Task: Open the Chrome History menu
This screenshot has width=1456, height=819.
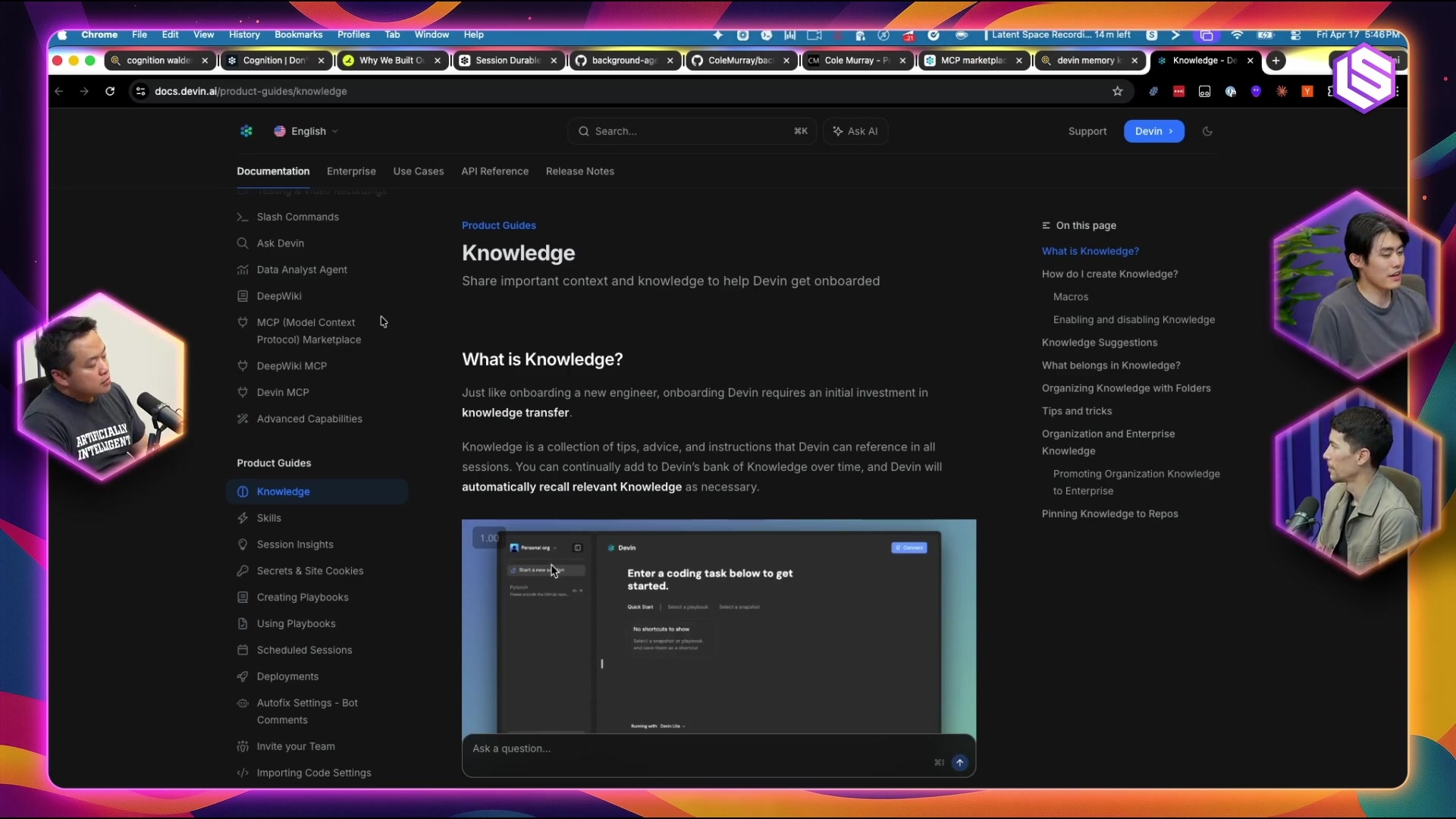Action: point(244,35)
